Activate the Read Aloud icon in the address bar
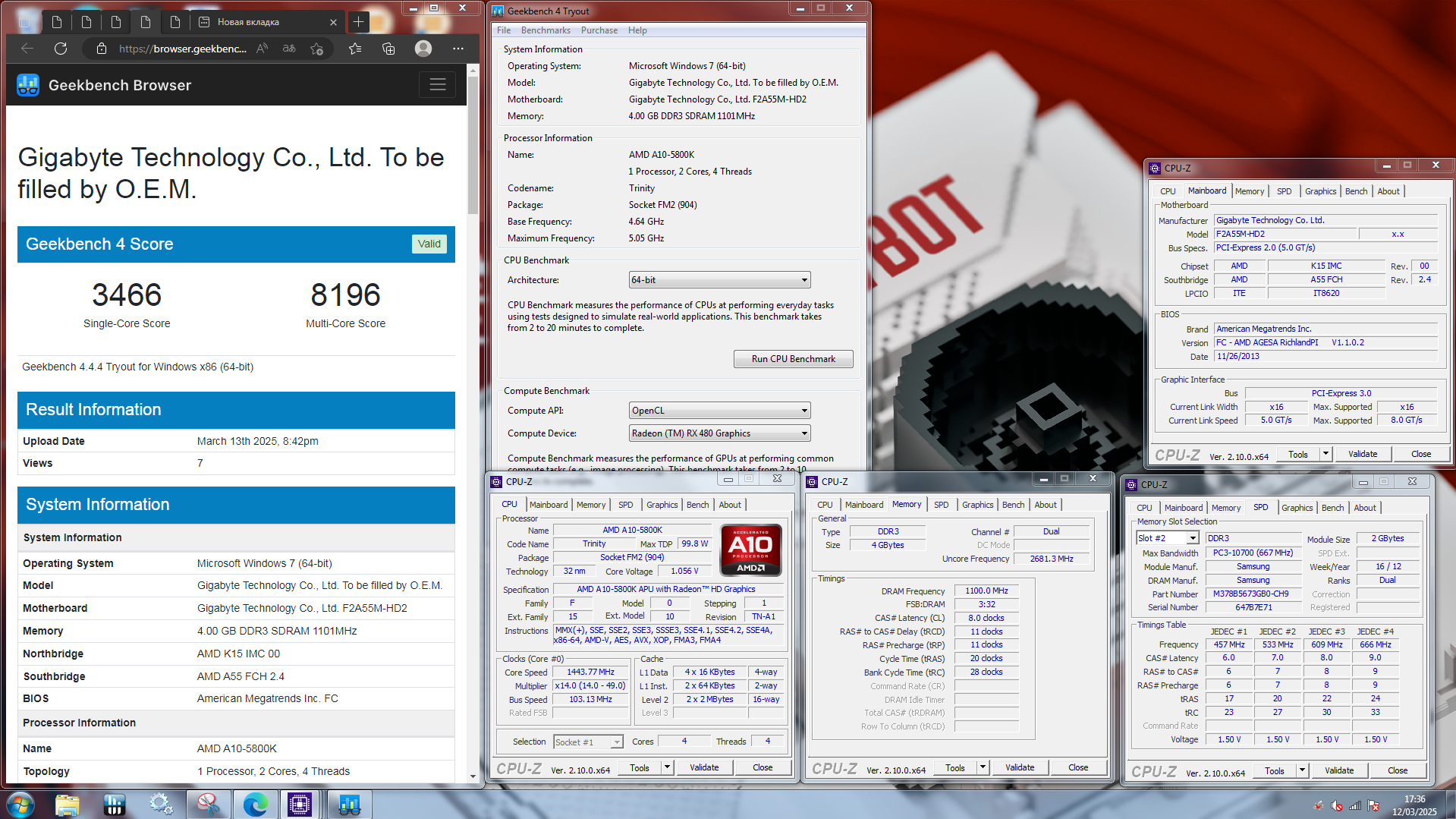The width and height of the screenshot is (1456, 819). [x=263, y=49]
